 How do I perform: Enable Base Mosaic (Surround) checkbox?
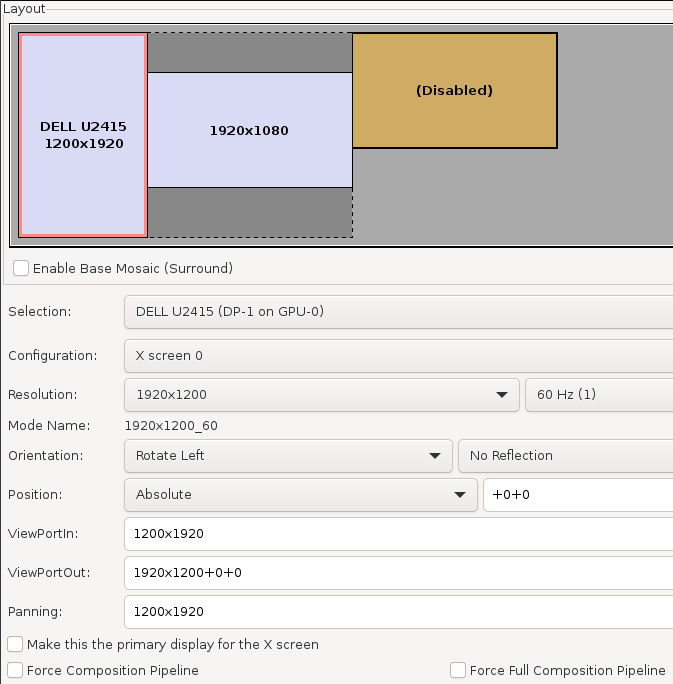(x=21, y=268)
